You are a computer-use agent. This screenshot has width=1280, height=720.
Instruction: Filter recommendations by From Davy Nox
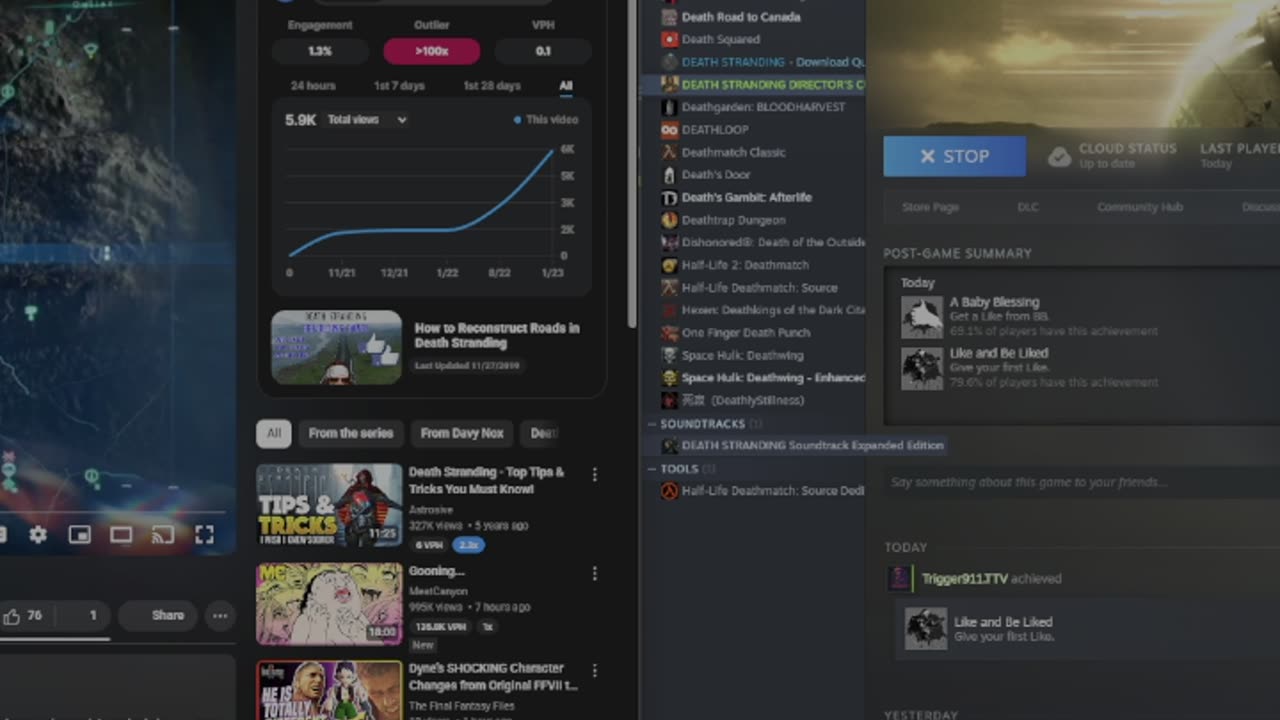click(461, 433)
